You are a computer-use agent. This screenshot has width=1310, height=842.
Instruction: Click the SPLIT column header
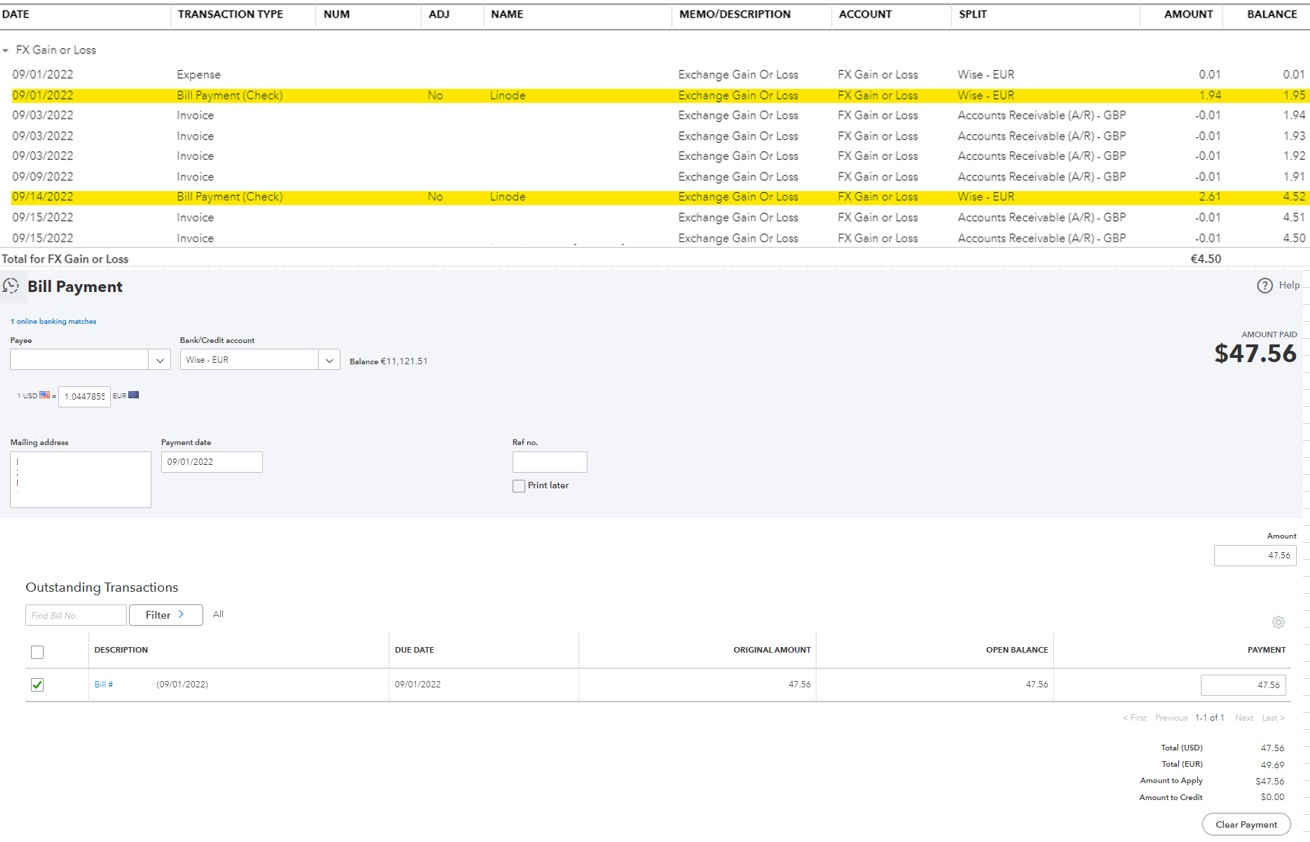coord(974,15)
